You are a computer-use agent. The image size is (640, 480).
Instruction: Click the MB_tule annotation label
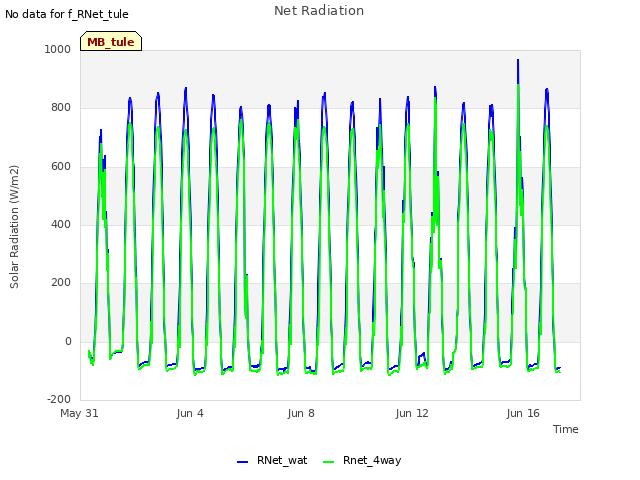pyautogui.click(x=111, y=41)
